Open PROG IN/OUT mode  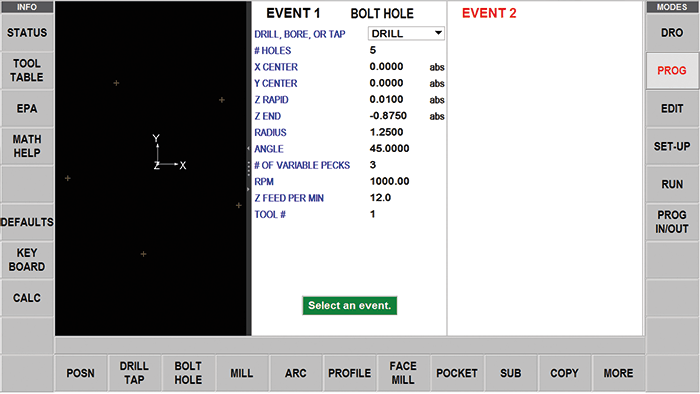(x=672, y=222)
